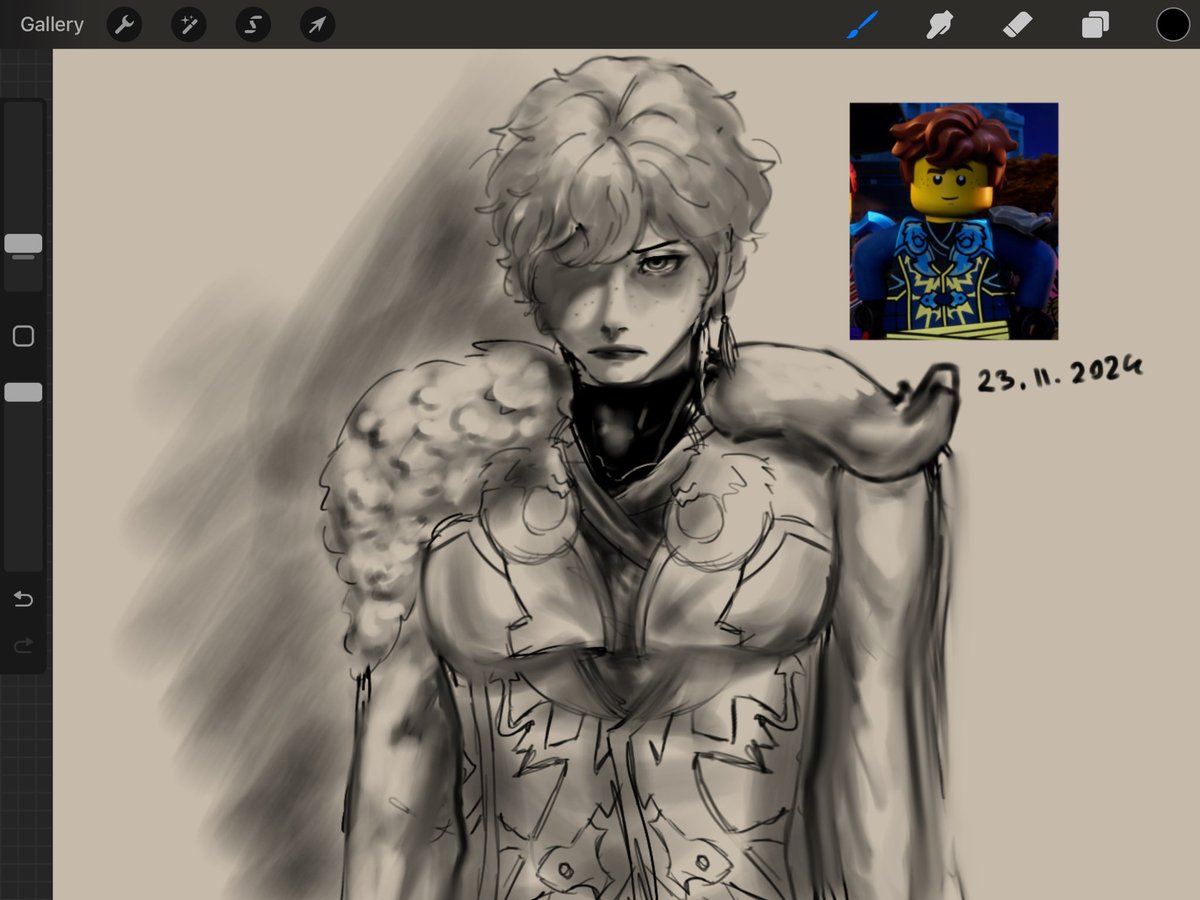Screen dimensions: 1200x900
Task: Activate the Transform arrow tool
Action: point(317,25)
